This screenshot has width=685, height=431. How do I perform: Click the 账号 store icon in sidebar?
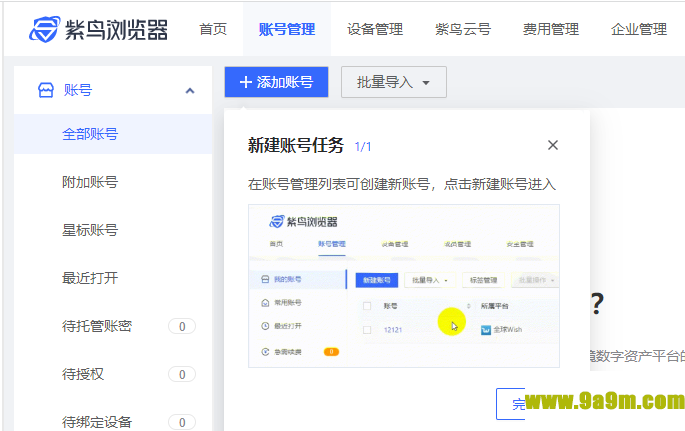(x=46, y=90)
